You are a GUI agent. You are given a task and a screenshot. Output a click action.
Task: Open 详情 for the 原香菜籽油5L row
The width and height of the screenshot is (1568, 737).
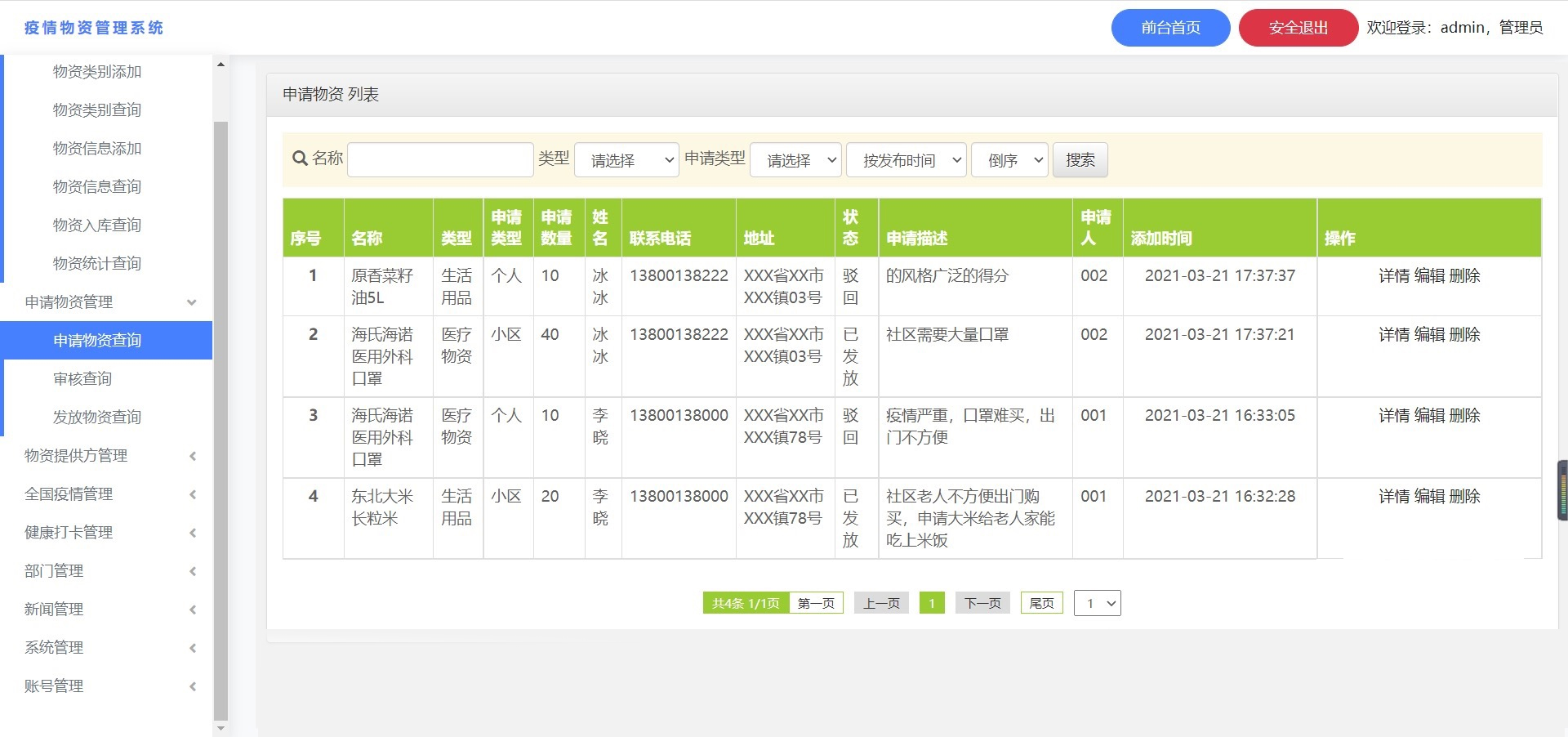1394,276
